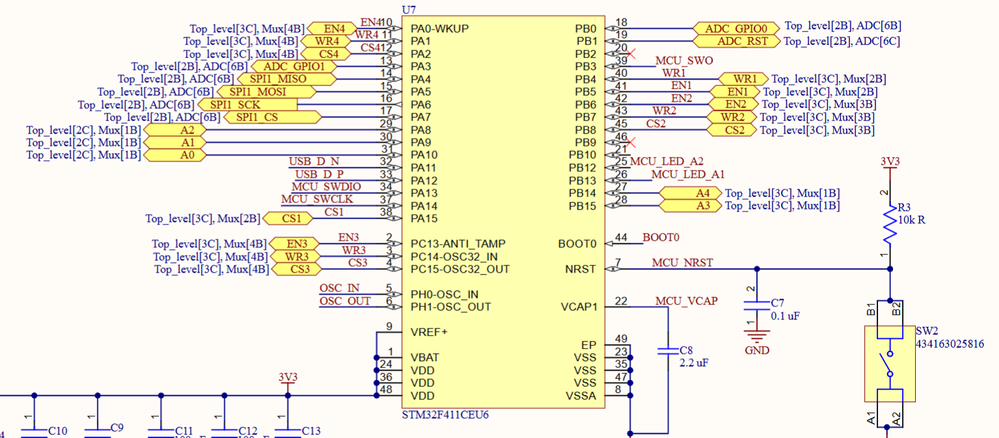
Task: Click the red OSC_OUT net label
Action: click(345, 301)
